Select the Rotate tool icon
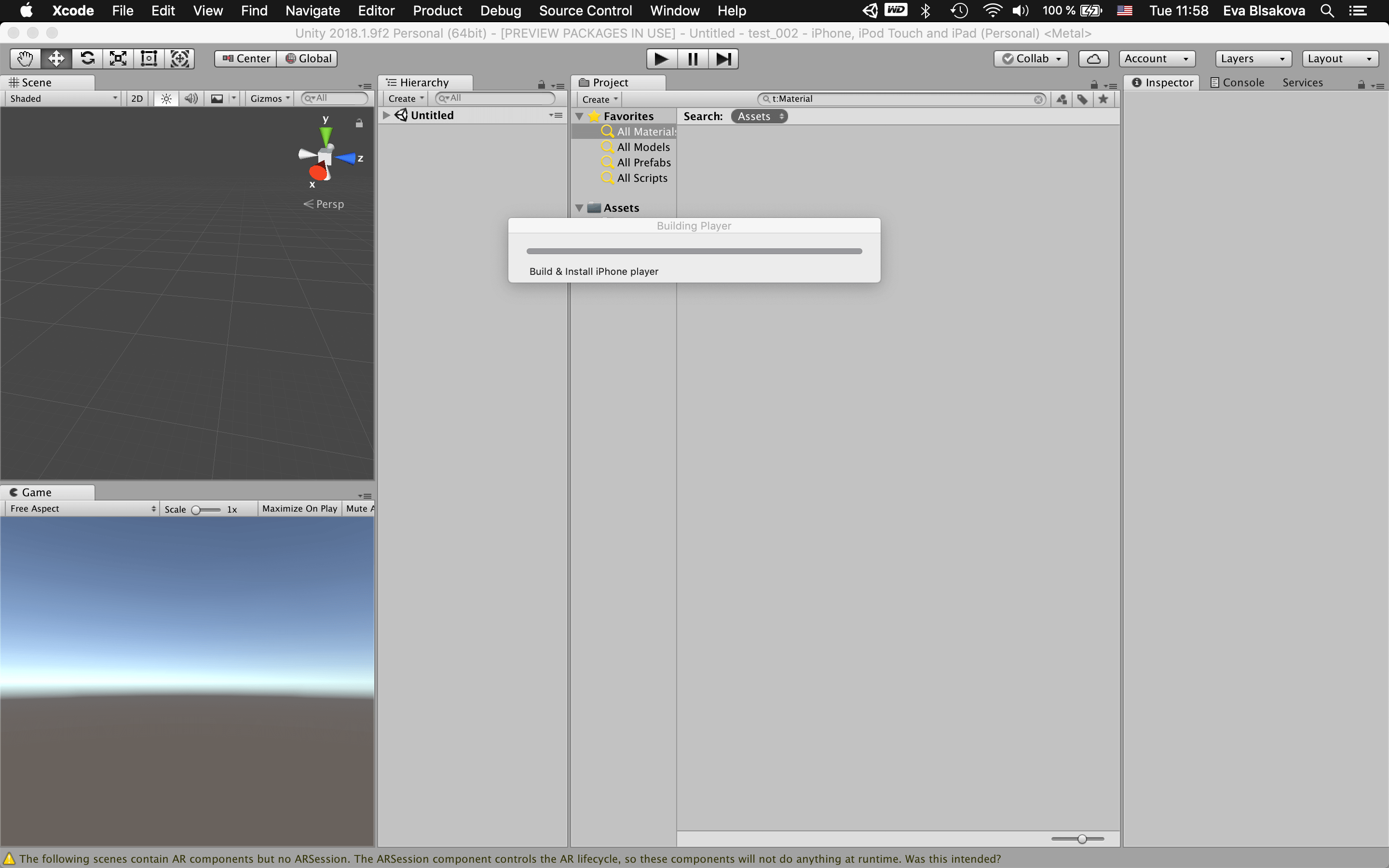1389x868 pixels. coord(87,58)
